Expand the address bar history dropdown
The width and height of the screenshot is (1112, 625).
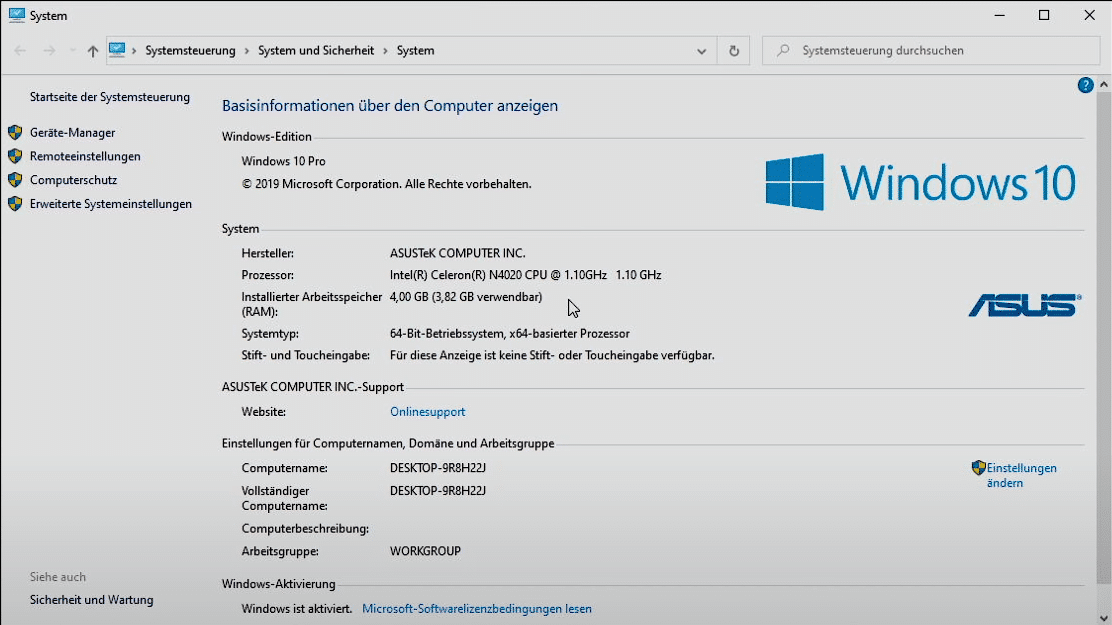click(x=701, y=51)
